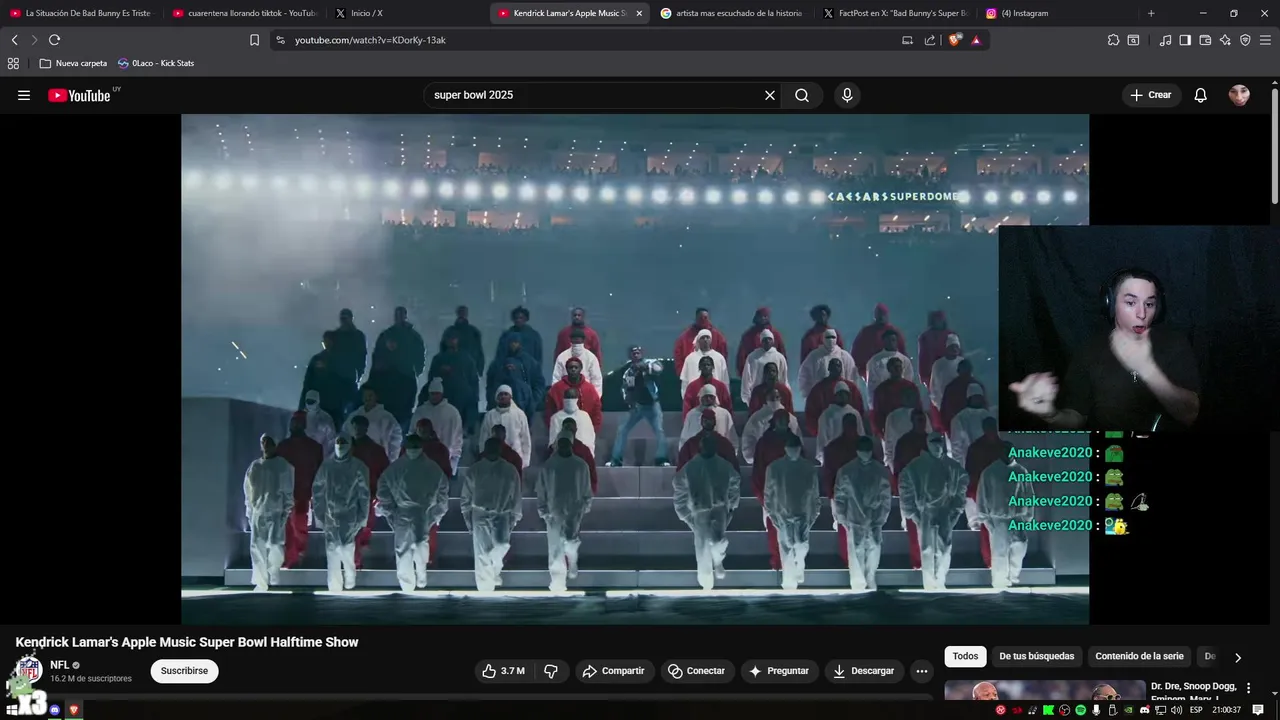Open Nueva carpeta bookmark folder
Image resolution: width=1280 pixels, height=720 pixels.
point(73,63)
